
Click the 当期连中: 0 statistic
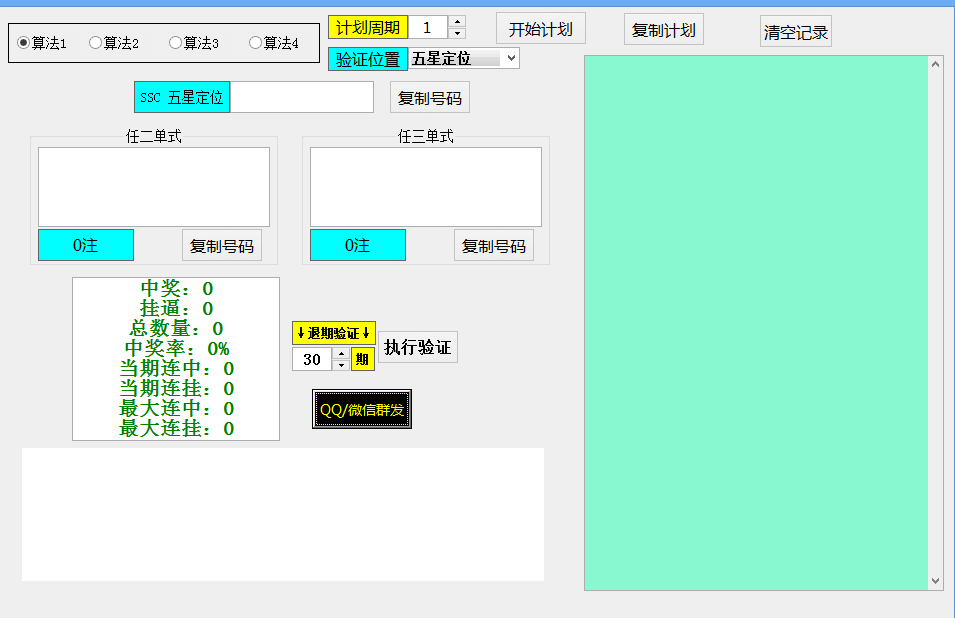click(177, 368)
